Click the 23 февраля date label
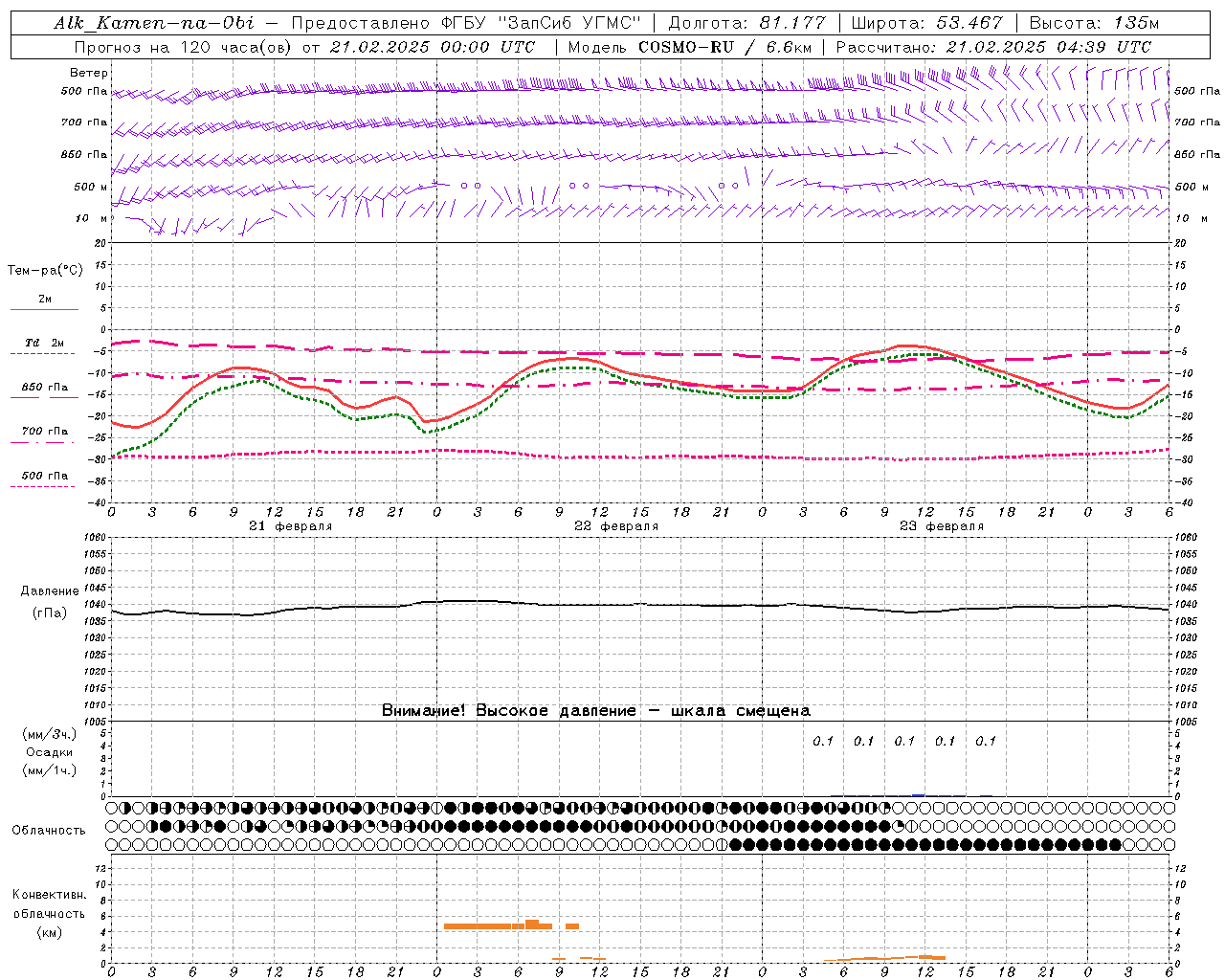This screenshot has height=980, width=1225. pyautogui.click(x=942, y=526)
